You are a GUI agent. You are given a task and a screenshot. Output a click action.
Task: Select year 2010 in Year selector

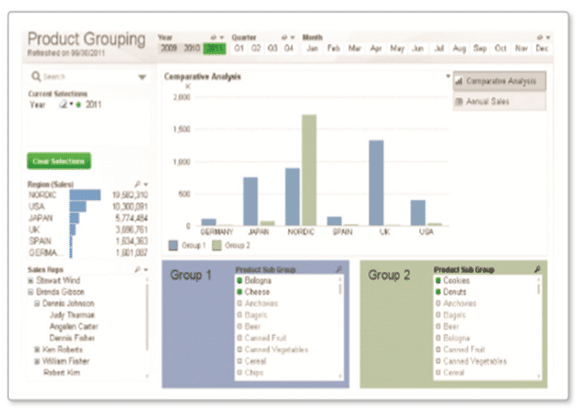192,48
